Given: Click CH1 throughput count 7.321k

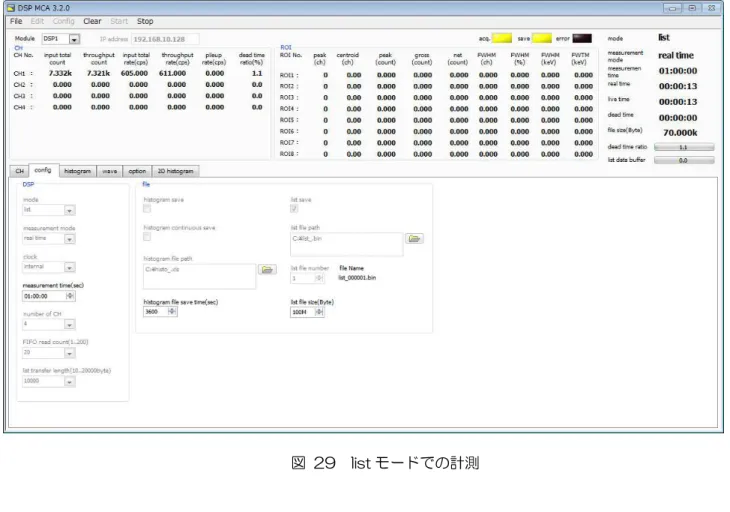Looking at the screenshot, I should pyautogui.click(x=98, y=74).
